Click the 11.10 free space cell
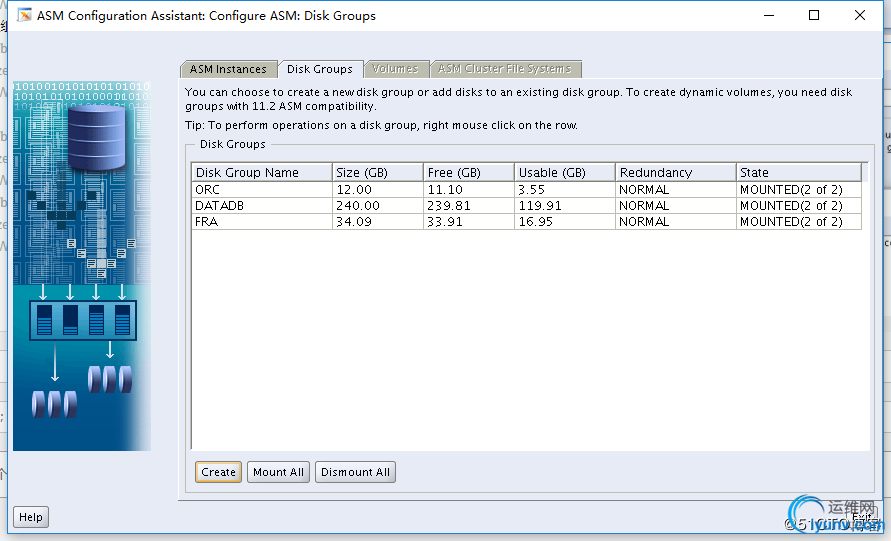 click(x=469, y=189)
